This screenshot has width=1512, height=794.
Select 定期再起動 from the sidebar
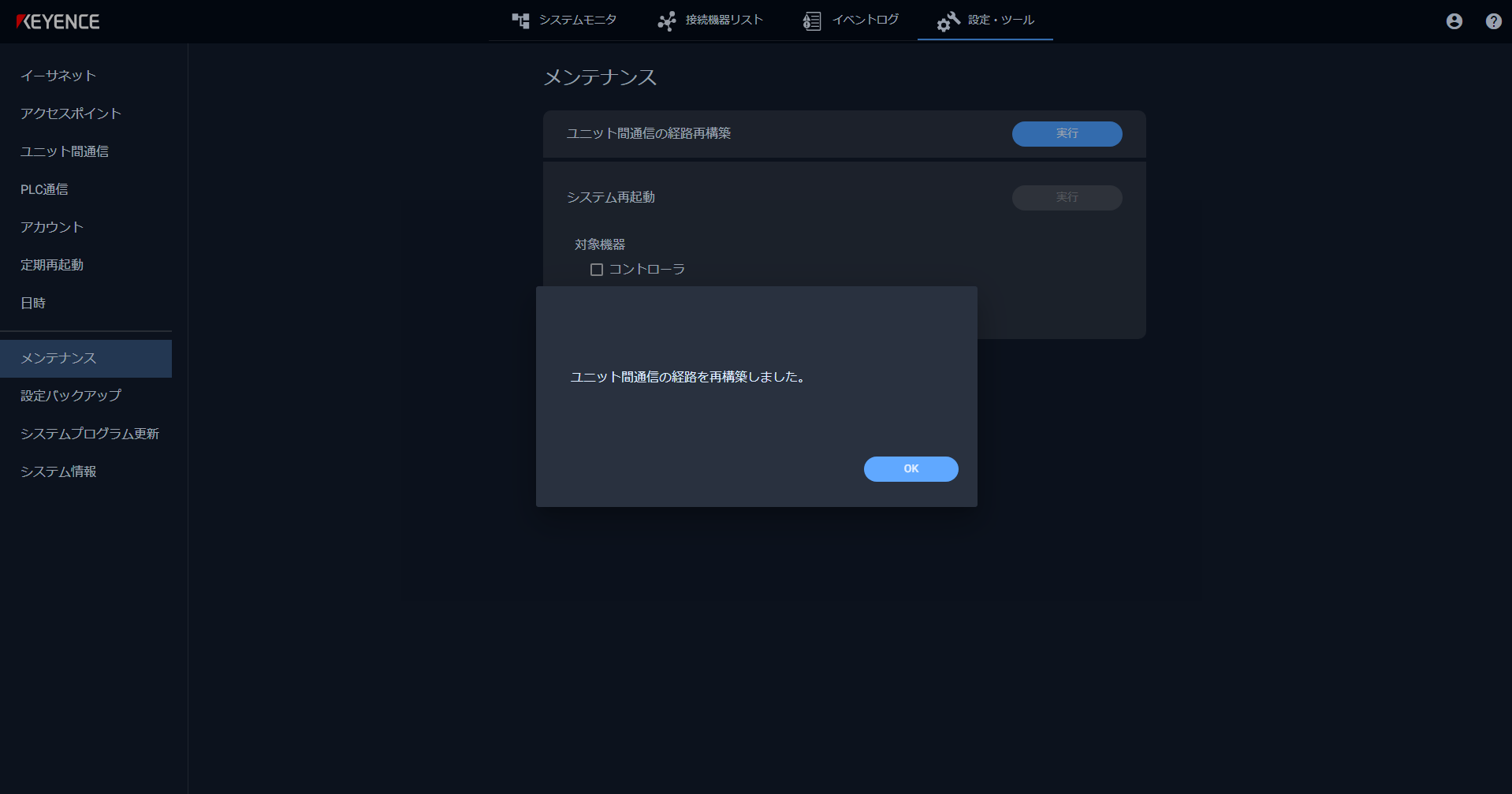coord(51,264)
